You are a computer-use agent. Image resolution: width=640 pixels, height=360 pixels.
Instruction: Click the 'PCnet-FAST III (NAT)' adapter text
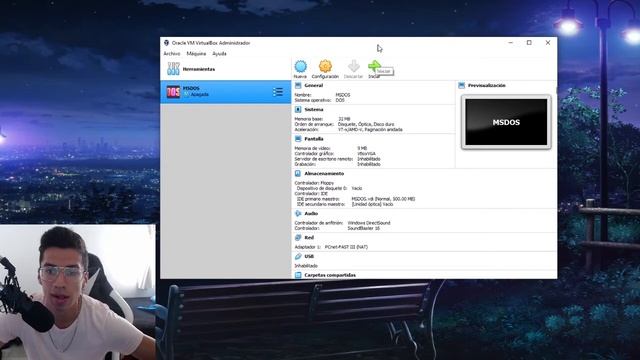346,247
